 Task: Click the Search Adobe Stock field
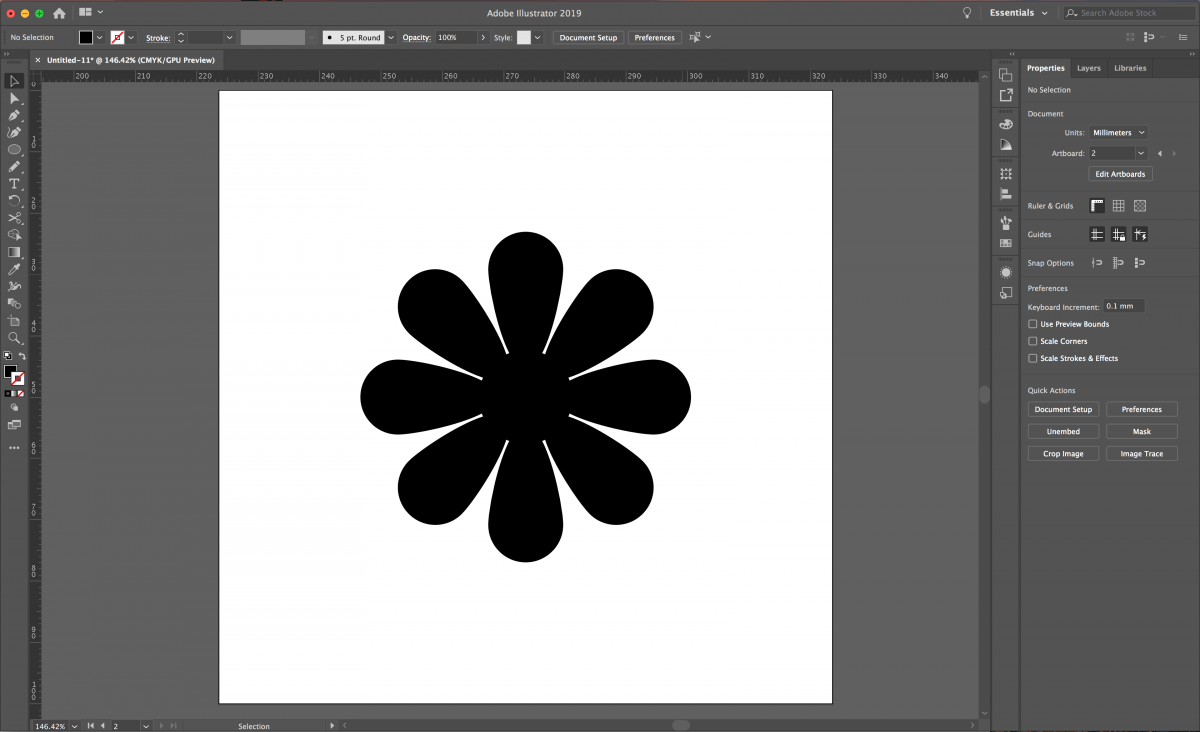[x=1128, y=13]
